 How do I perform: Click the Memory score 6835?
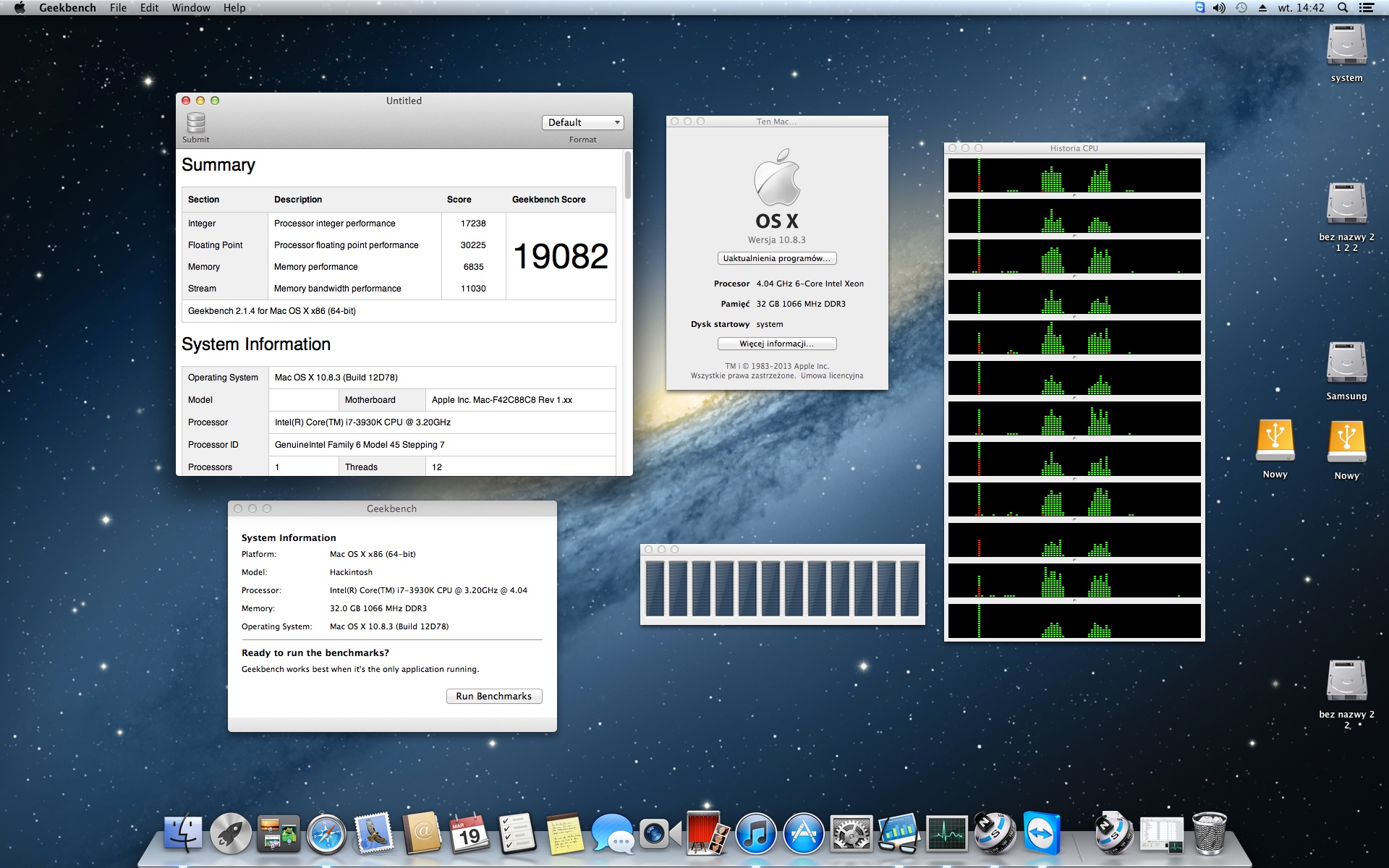pyautogui.click(x=474, y=267)
